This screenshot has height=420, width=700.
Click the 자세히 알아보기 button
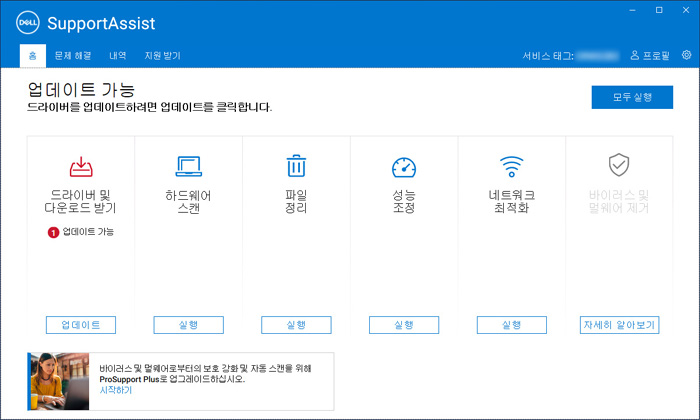(x=619, y=325)
